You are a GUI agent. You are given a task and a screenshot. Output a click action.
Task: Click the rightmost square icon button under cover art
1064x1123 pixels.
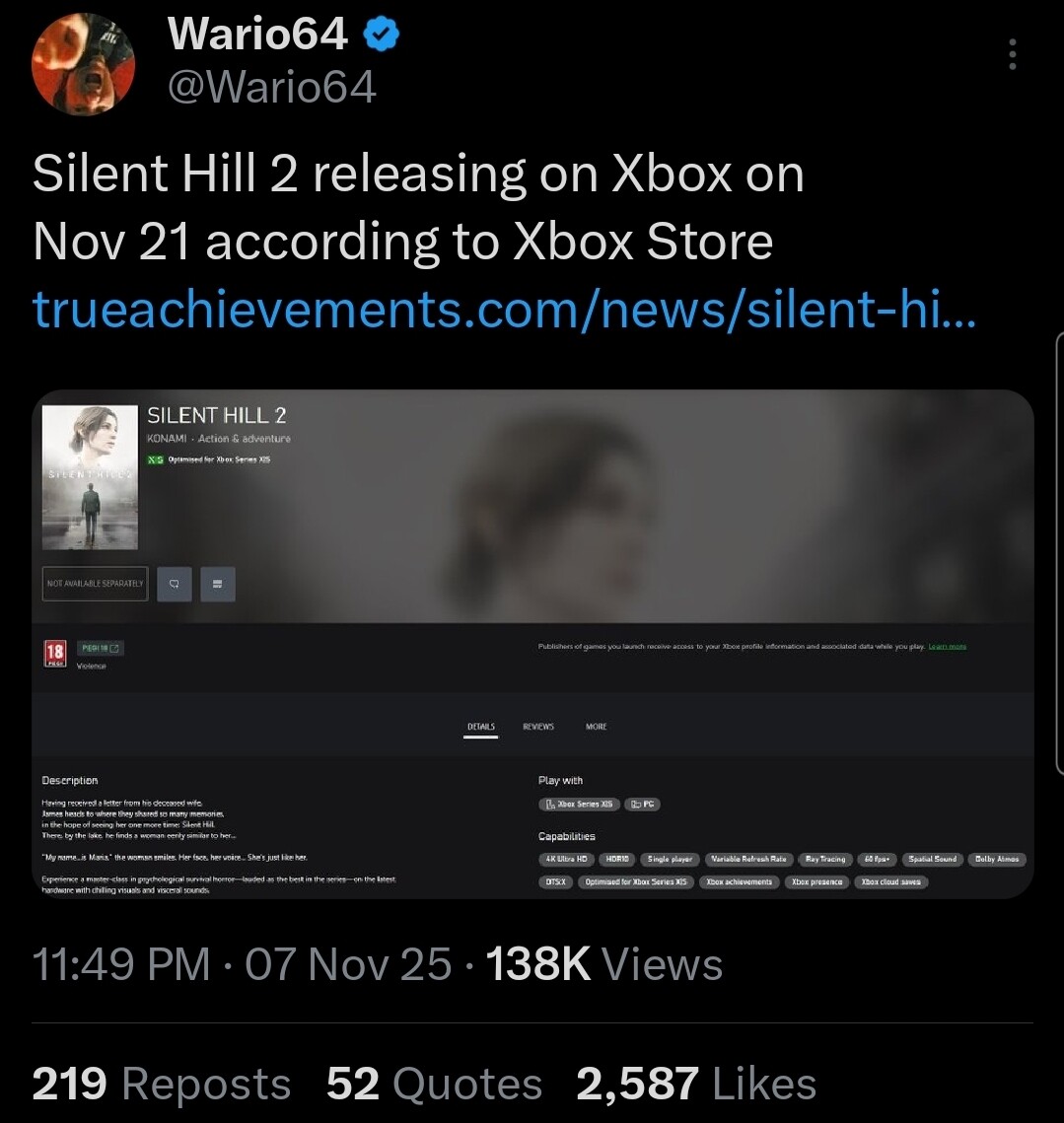[x=217, y=584]
